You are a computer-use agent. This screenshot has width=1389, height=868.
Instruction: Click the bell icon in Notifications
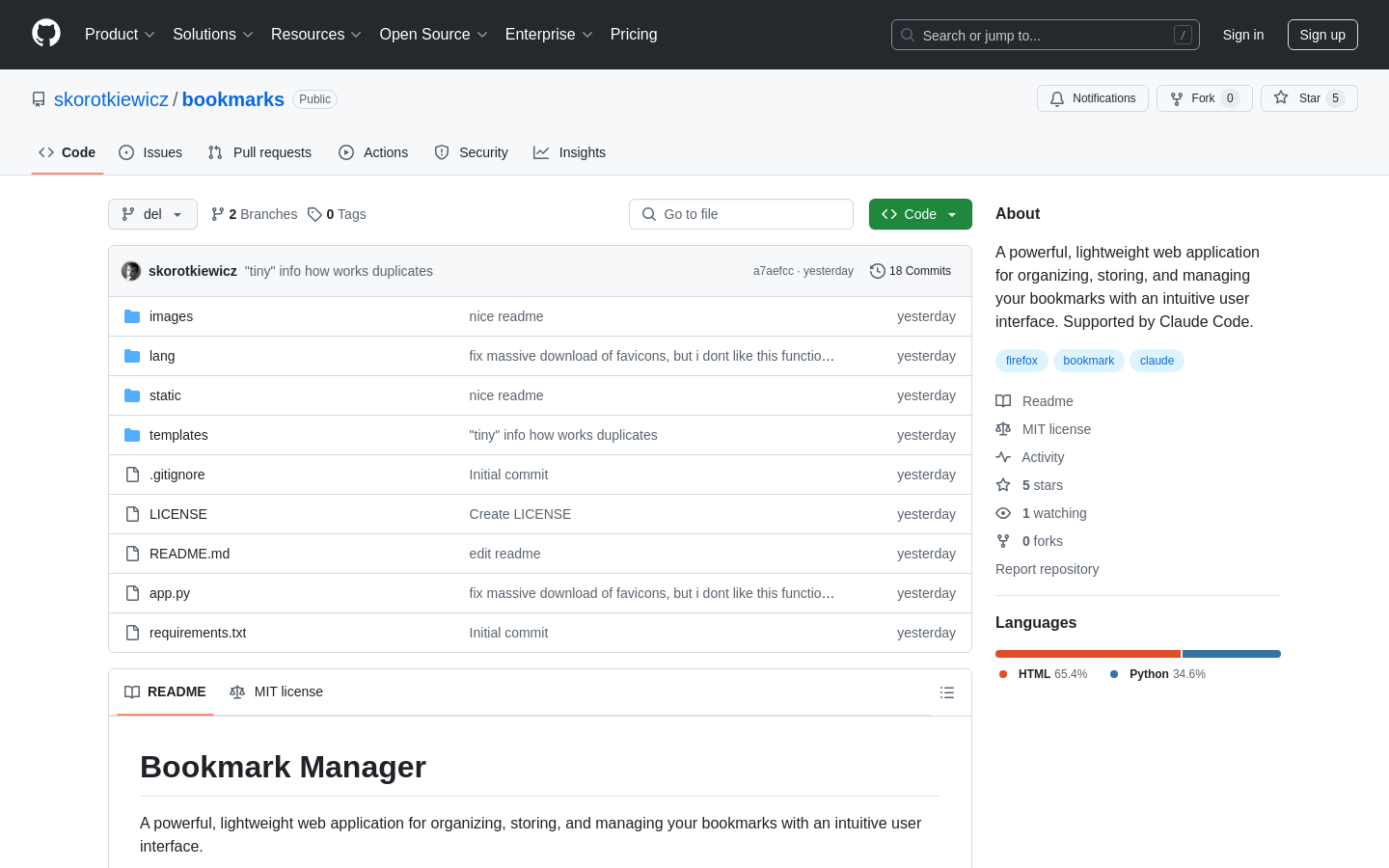pos(1057,98)
